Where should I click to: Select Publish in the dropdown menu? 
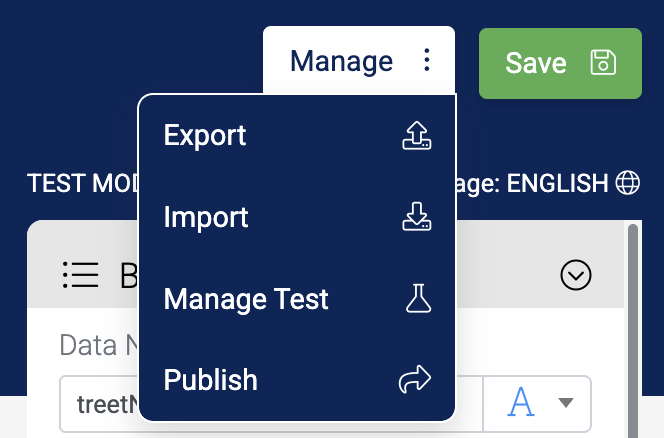[297, 379]
